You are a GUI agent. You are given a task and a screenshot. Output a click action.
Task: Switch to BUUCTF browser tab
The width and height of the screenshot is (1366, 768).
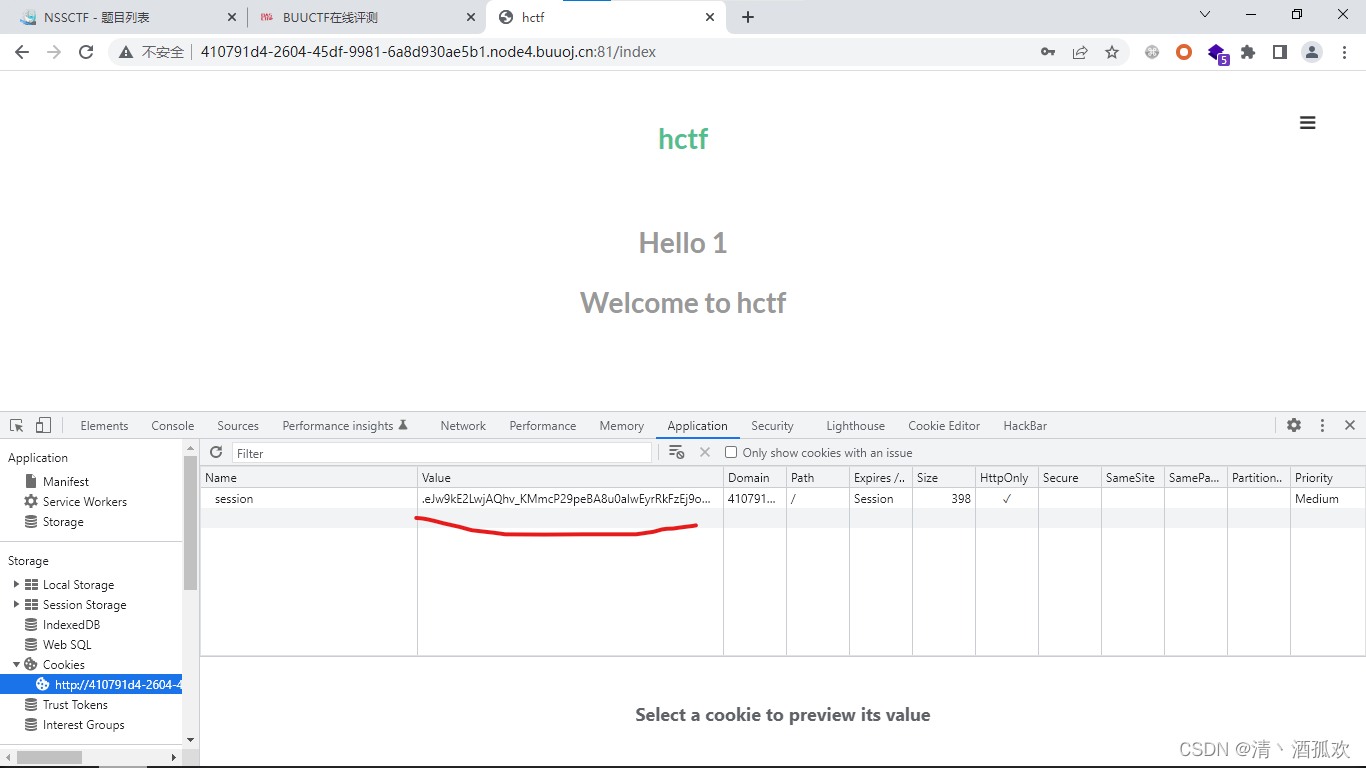point(365,17)
